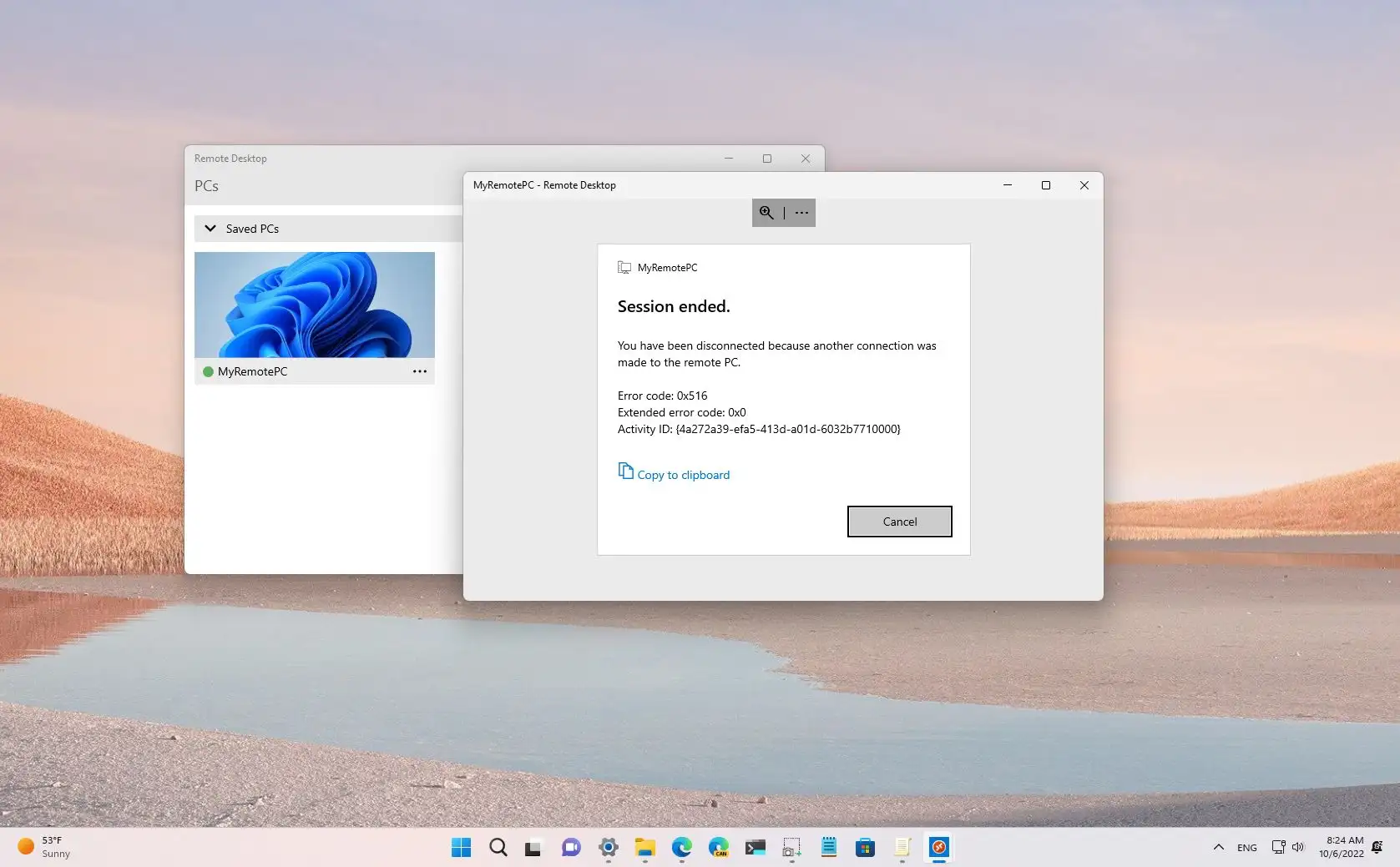Viewport: 1400px width, 867px height.
Task: Open the more options menu in the session toolbar
Action: 801,213
